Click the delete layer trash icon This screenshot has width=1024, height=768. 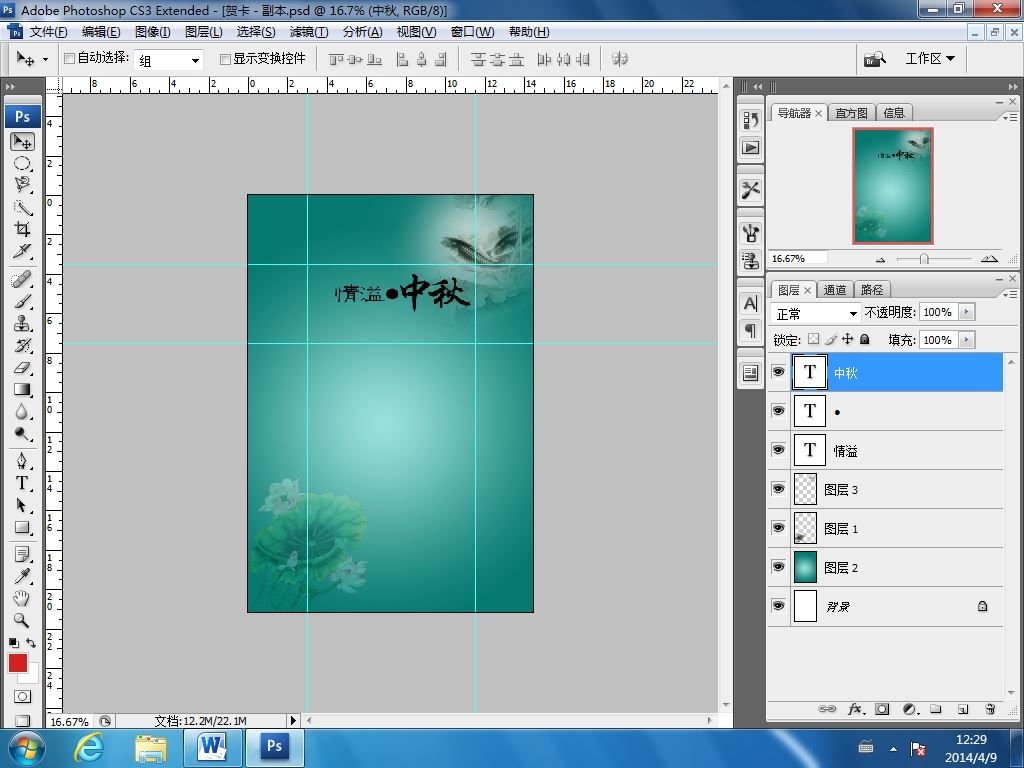tap(990, 709)
